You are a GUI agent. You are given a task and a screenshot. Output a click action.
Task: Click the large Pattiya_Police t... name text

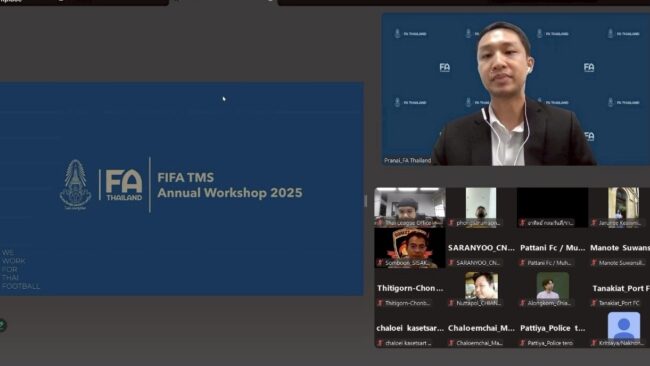point(553,328)
